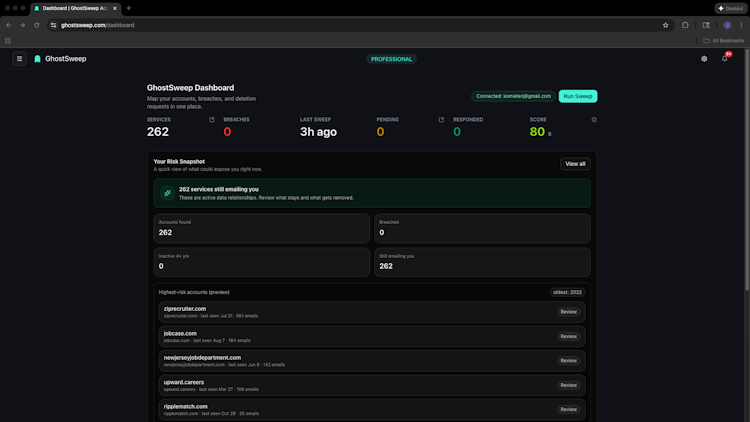Open the browser extensions icon
This screenshot has width=750, height=422.
point(685,25)
